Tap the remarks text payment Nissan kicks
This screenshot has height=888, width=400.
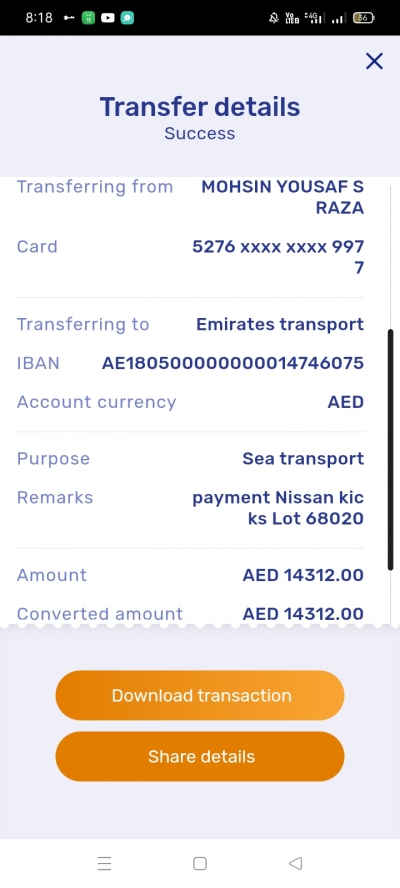coord(278,507)
